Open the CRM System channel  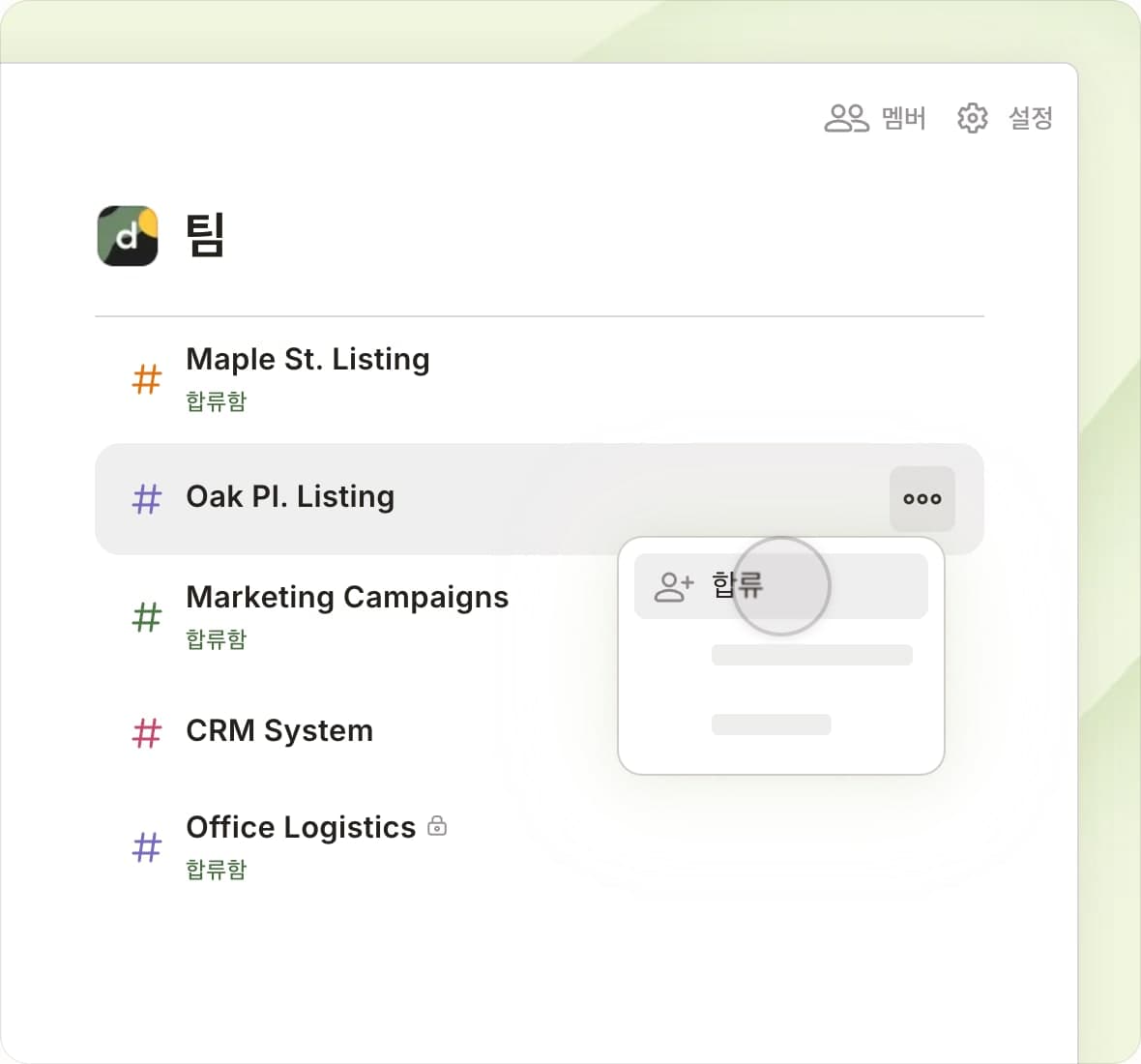tap(278, 730)
